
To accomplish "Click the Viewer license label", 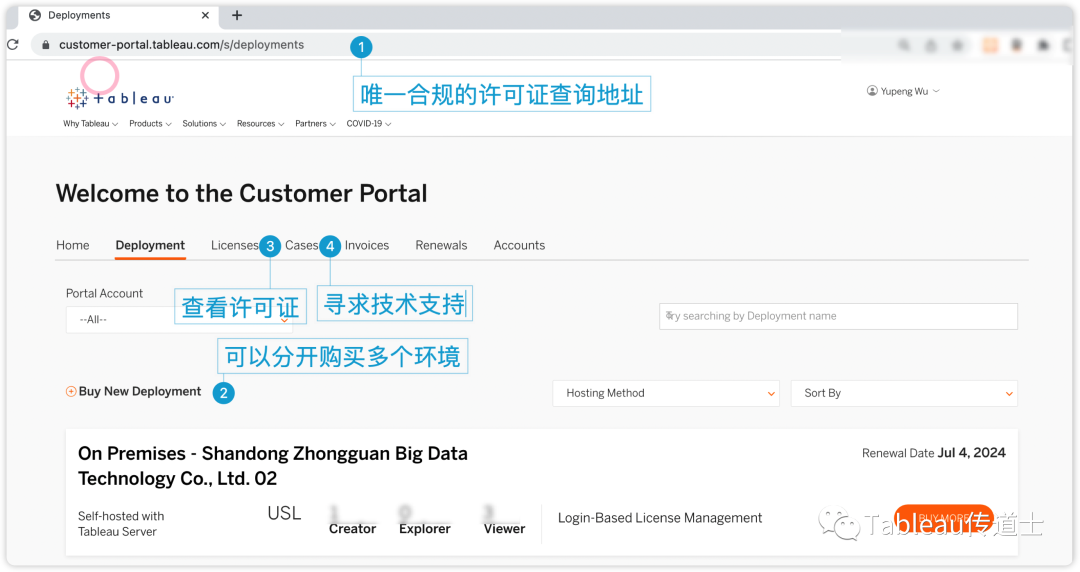I will click(504, 529).
